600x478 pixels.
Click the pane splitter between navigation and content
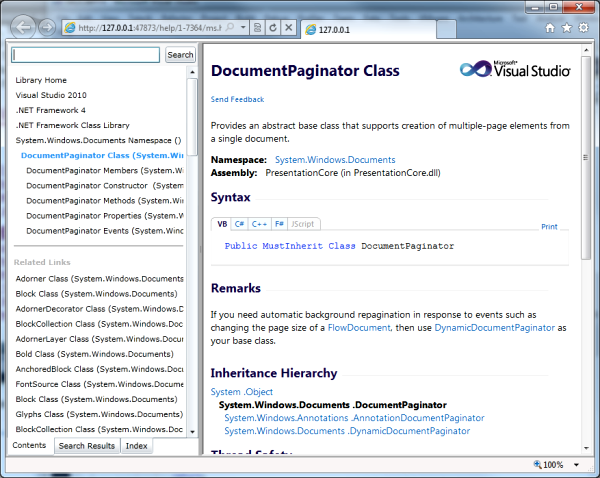(x=200, y=249)
